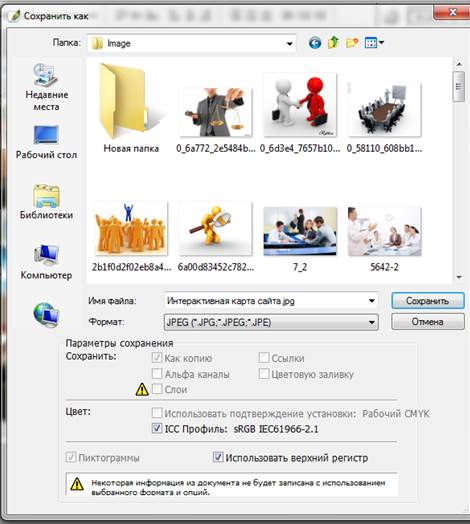Image resolution: width=470 pixels, height=524 pixels.
Task: Expand the Имя файла dropdown arrow
Action: [x=371, y=301]
